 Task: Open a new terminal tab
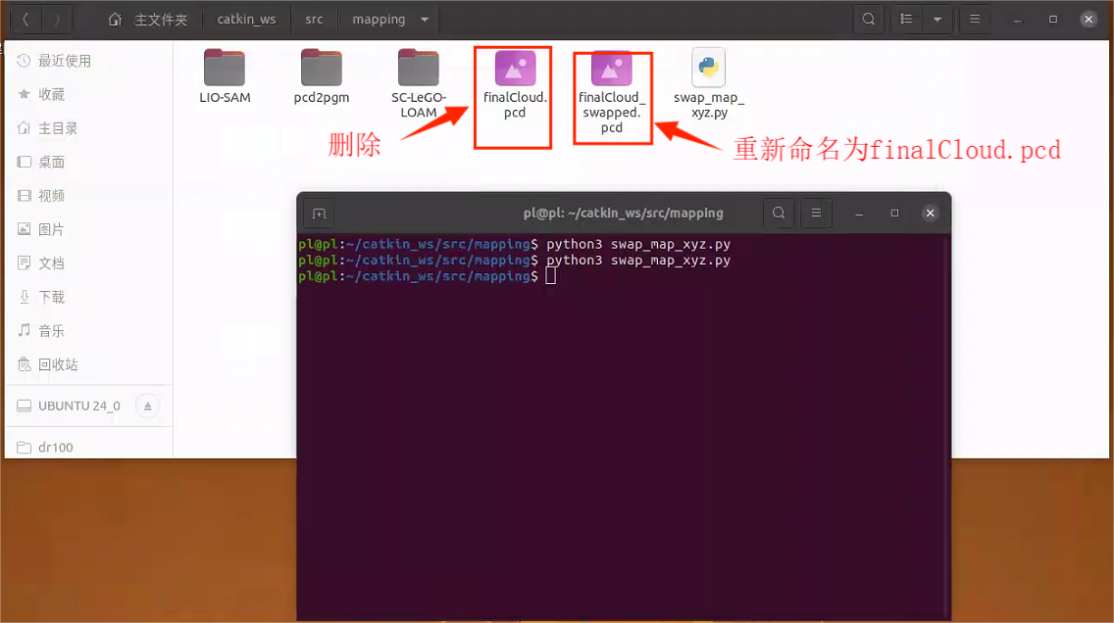[319, 213]
